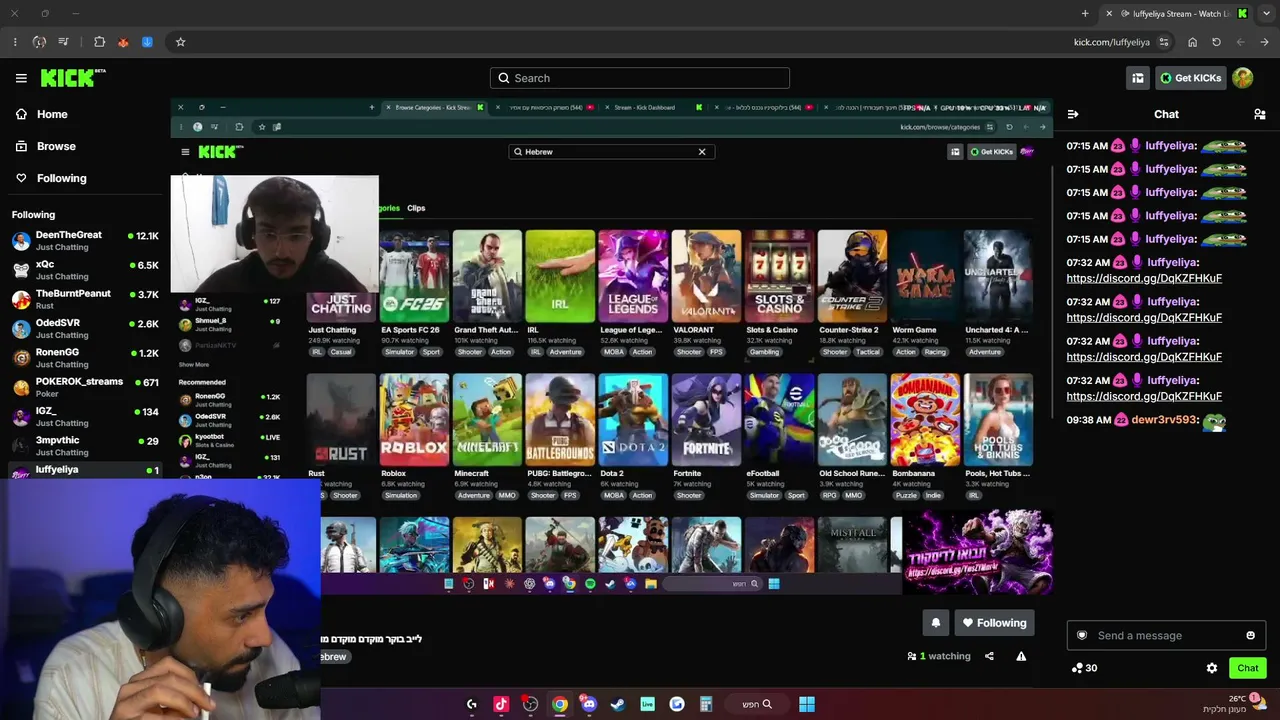Open the Calculator from the taskbar
This screenshot has width=1280, height=720.
[706, 704]
